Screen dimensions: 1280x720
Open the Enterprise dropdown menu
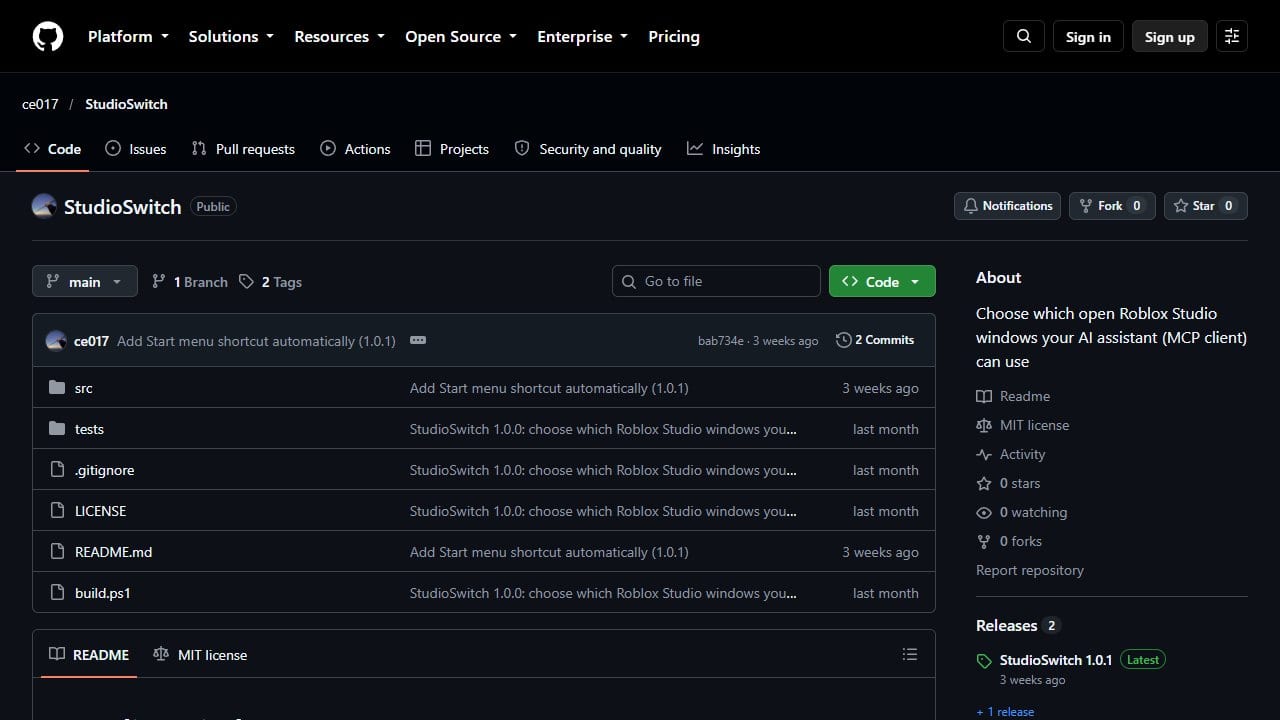point(582,37)
